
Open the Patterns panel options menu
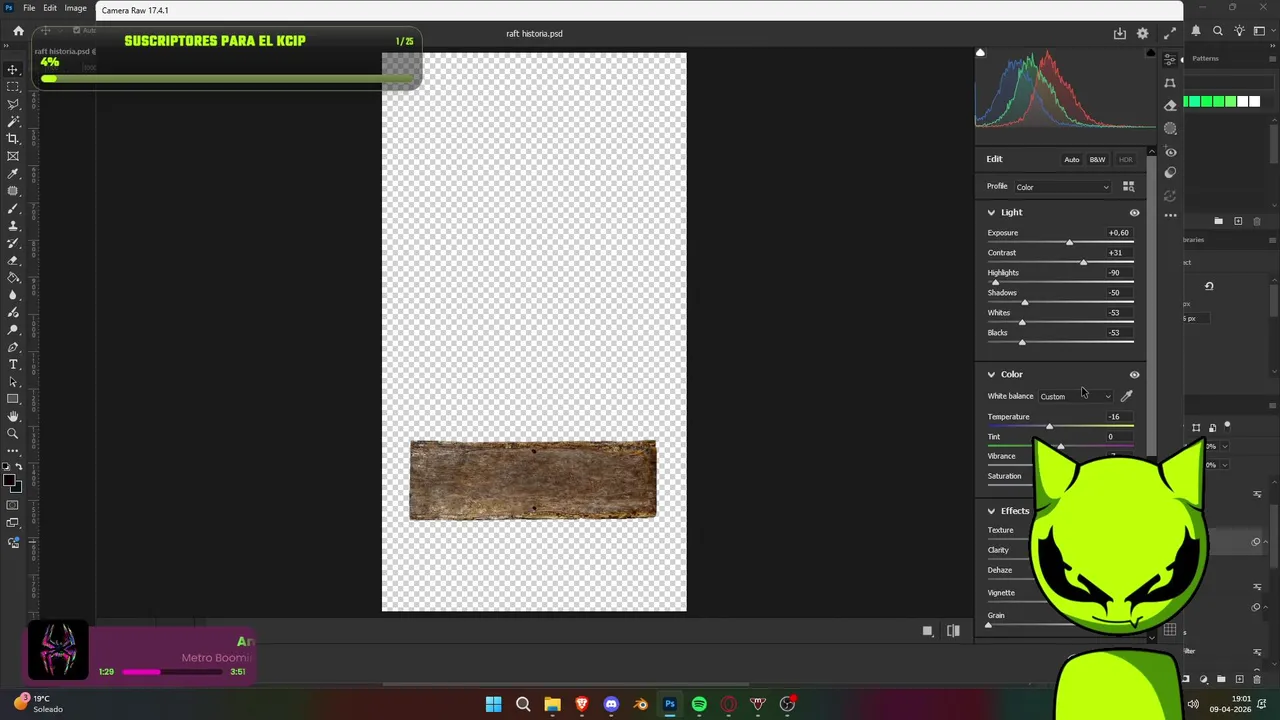(1273, 58)
